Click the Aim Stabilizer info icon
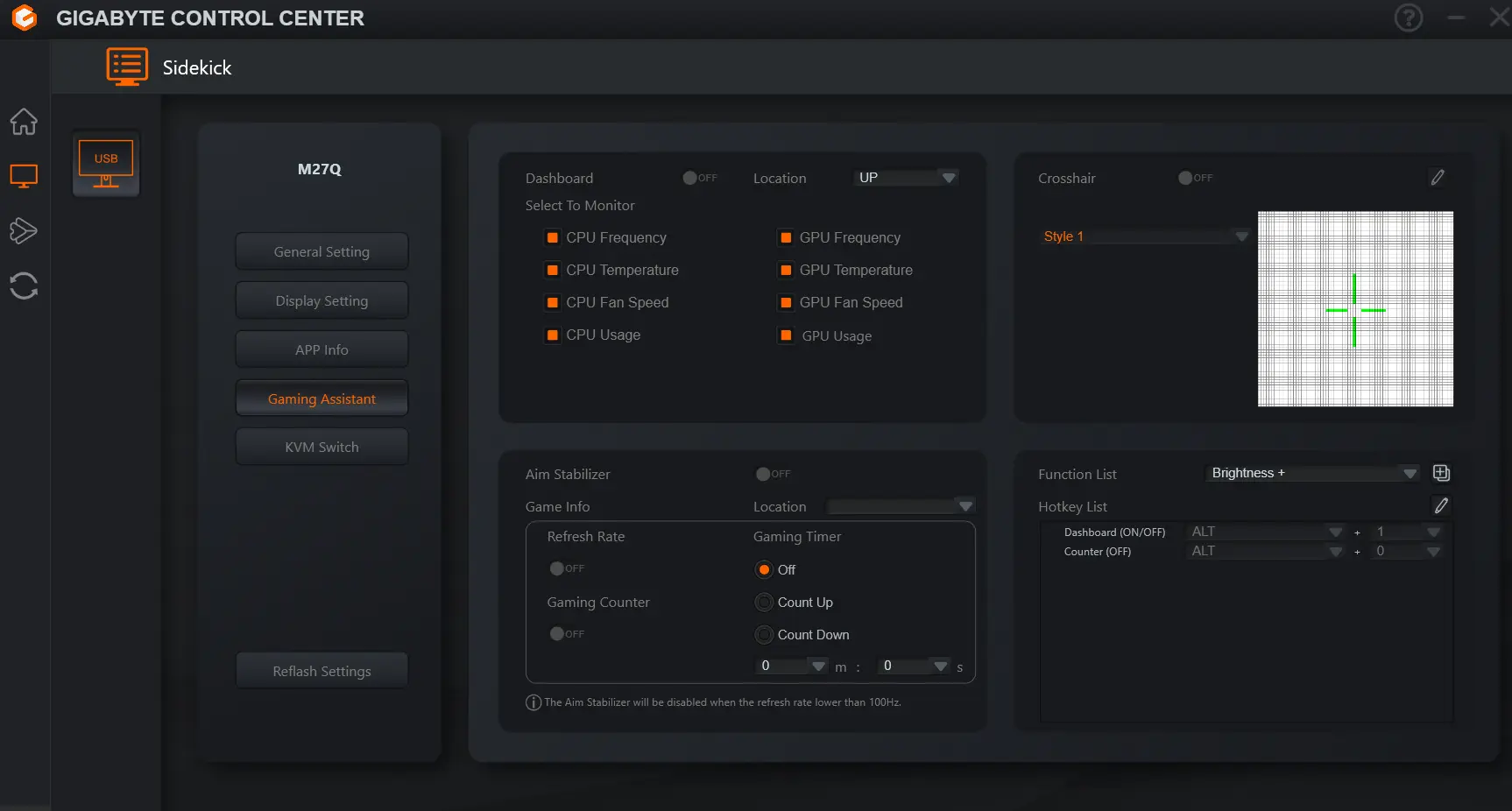 coord(533,702)
